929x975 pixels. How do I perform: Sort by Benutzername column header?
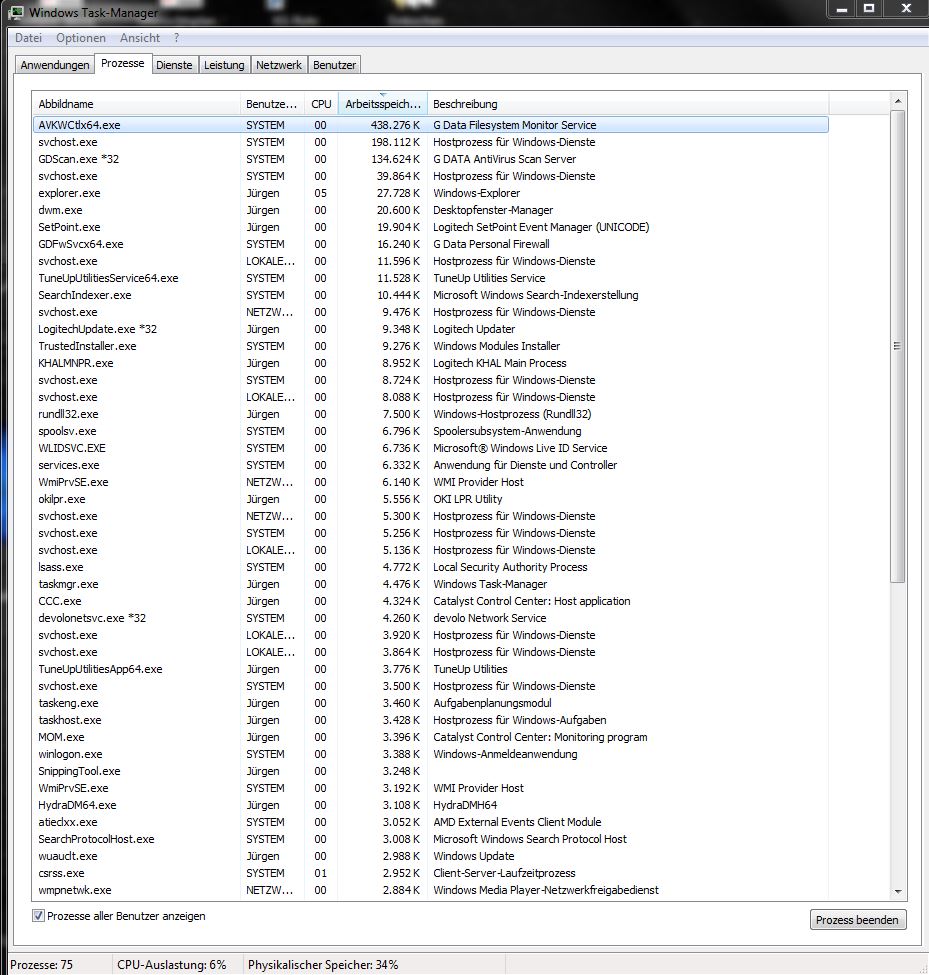coord(272,104)
